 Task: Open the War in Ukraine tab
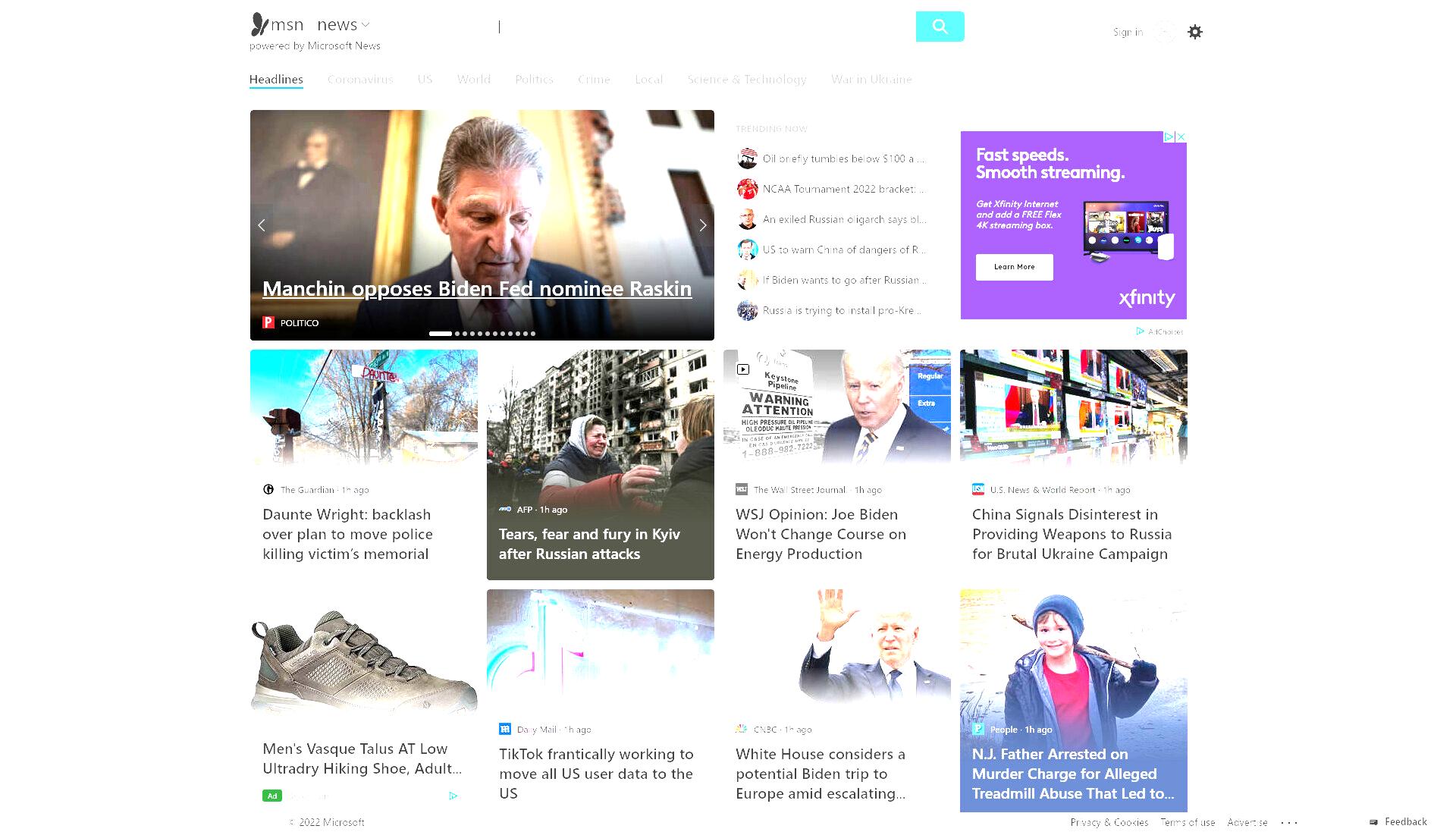tap(871, 80)
